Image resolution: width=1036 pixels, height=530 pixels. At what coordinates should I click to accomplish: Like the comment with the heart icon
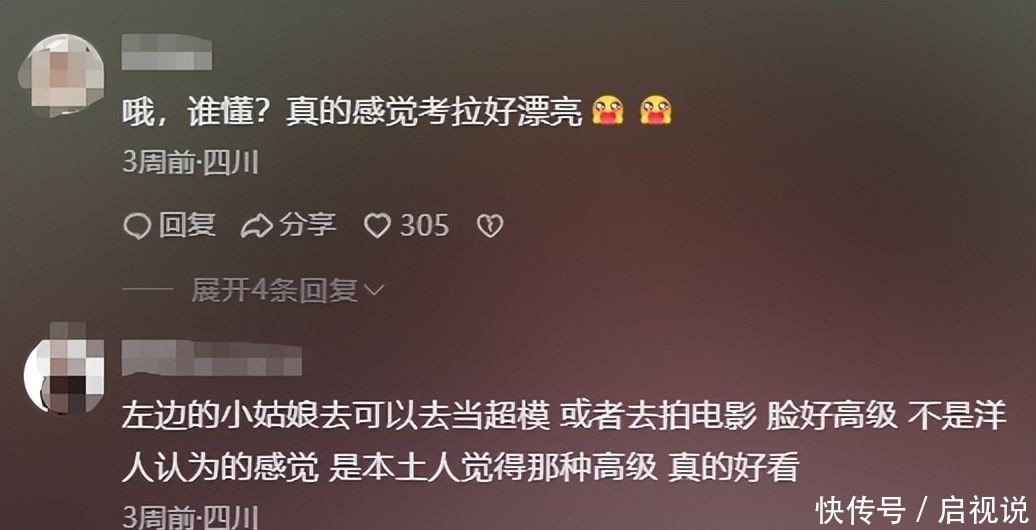pos(377,227)
